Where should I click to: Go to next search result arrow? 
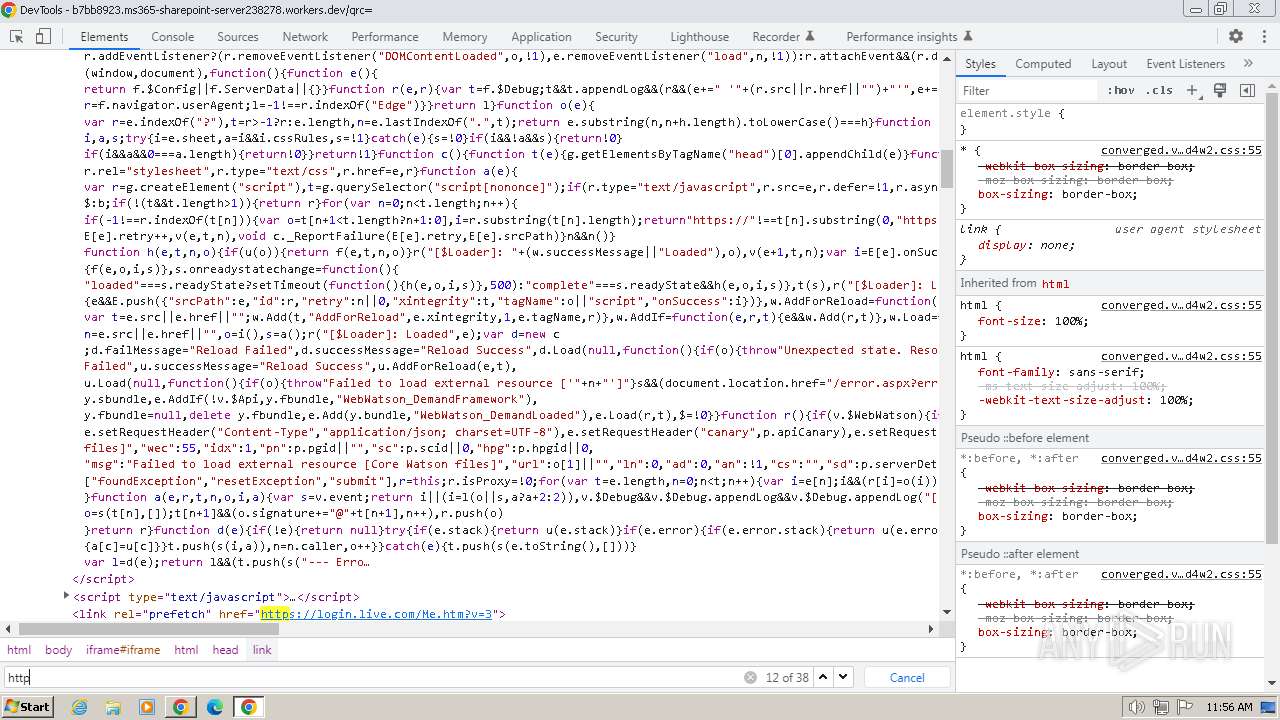pyautogui.click(x=843, y=677)
